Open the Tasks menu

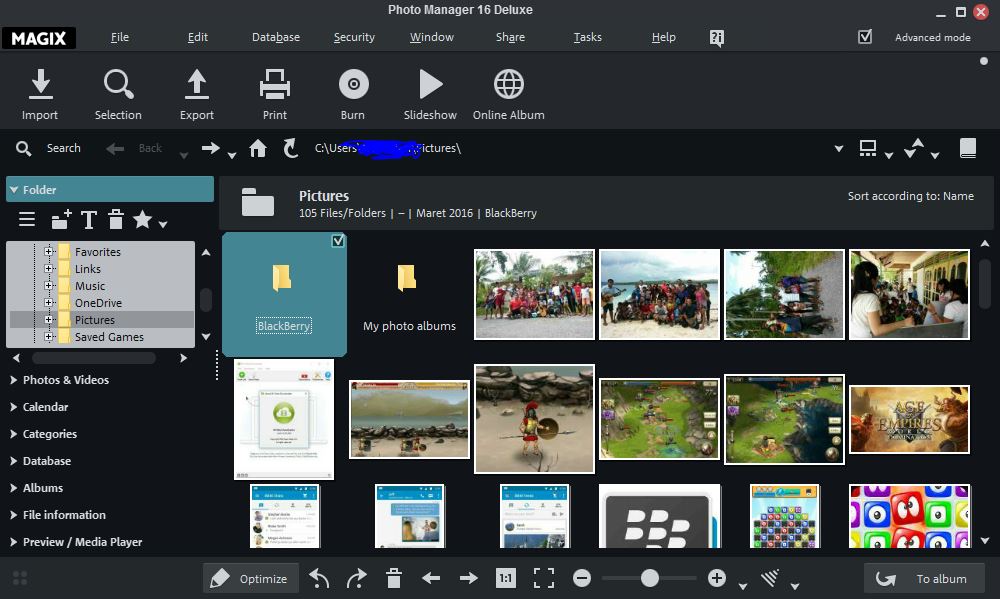pyautogui.click(x=587, y=37)
